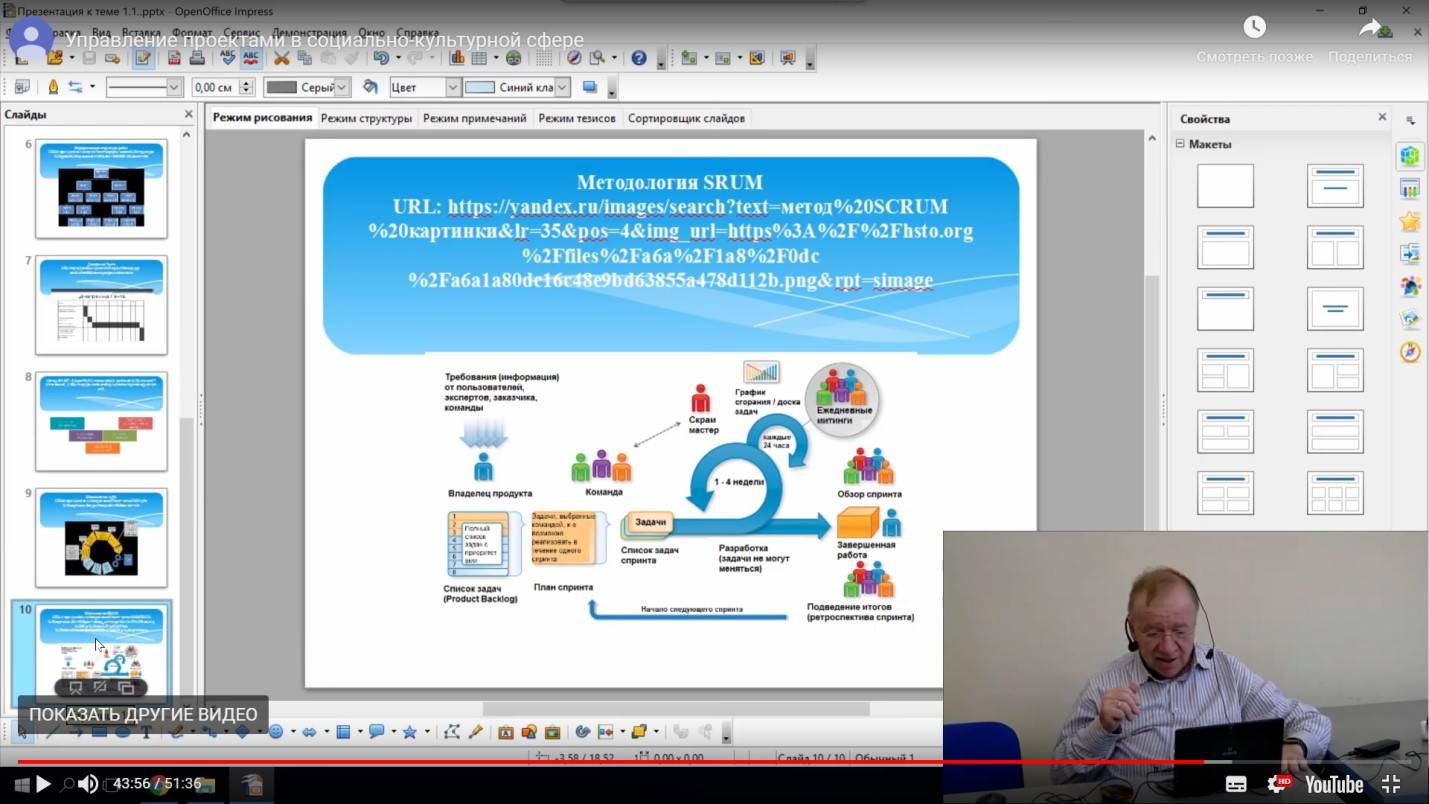Image resolution: width=1429 pixels, height=804 pixels.
Task: Toggle the shadow button in line toolbar
Action: click(x=590, y=88)
